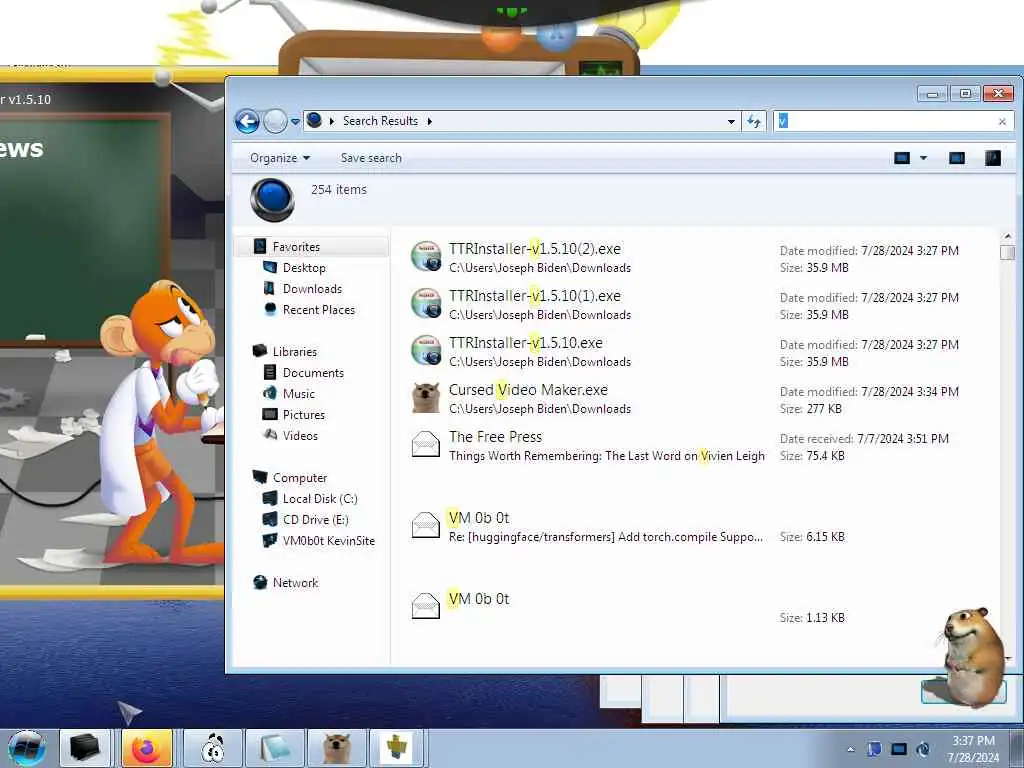Image resolution: width=1024 pixels, height=768 pixels.
Task: Open the Pictures library
Action: pyautogui.click(x=304, y=415)
